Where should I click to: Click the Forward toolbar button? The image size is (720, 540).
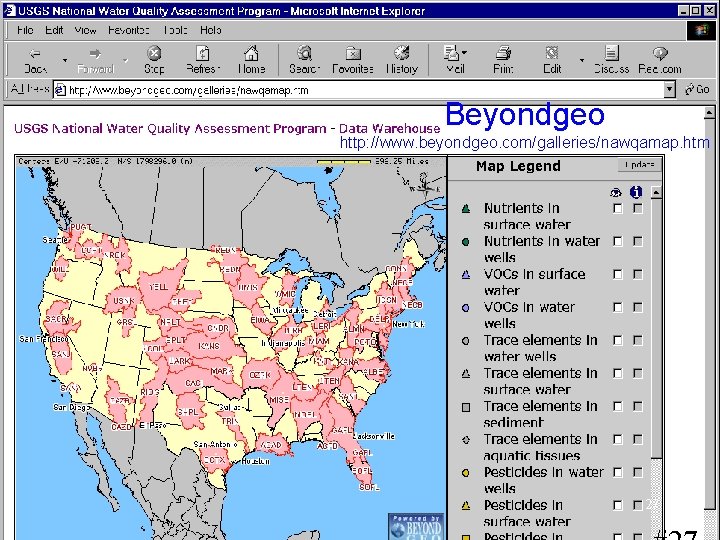[95, 60]
